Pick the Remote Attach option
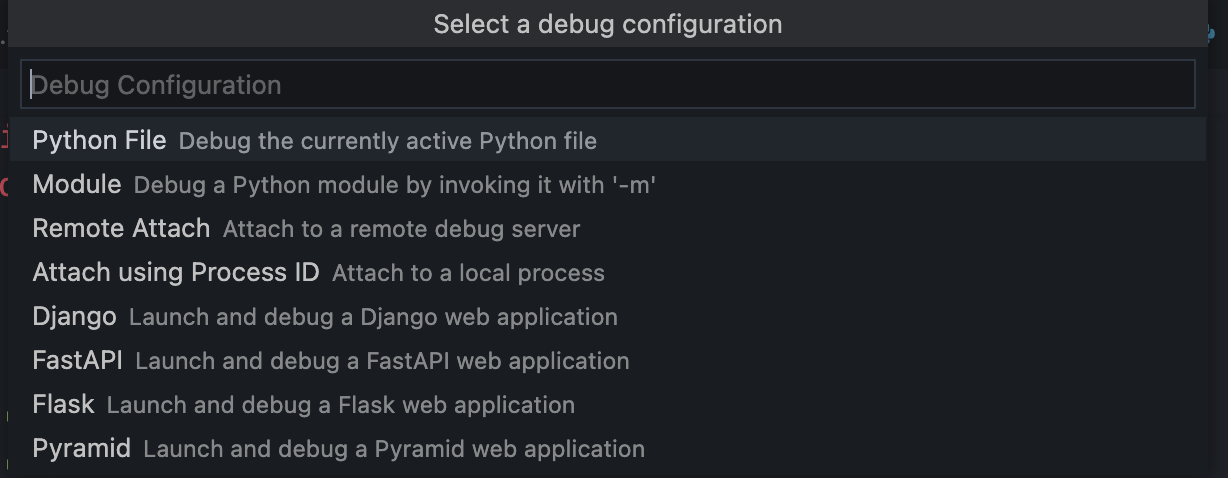 coord(121,229)
